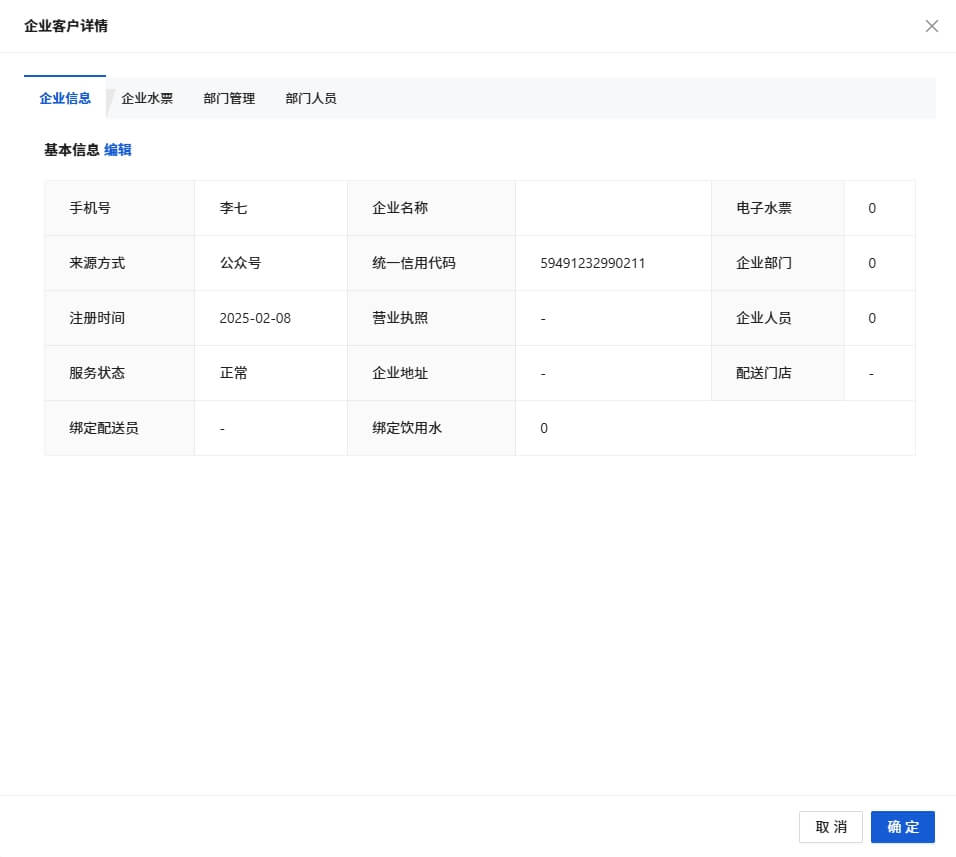956x857 pixels.
Task: Click the 企业部门 label
Action: tap(764, 263)
